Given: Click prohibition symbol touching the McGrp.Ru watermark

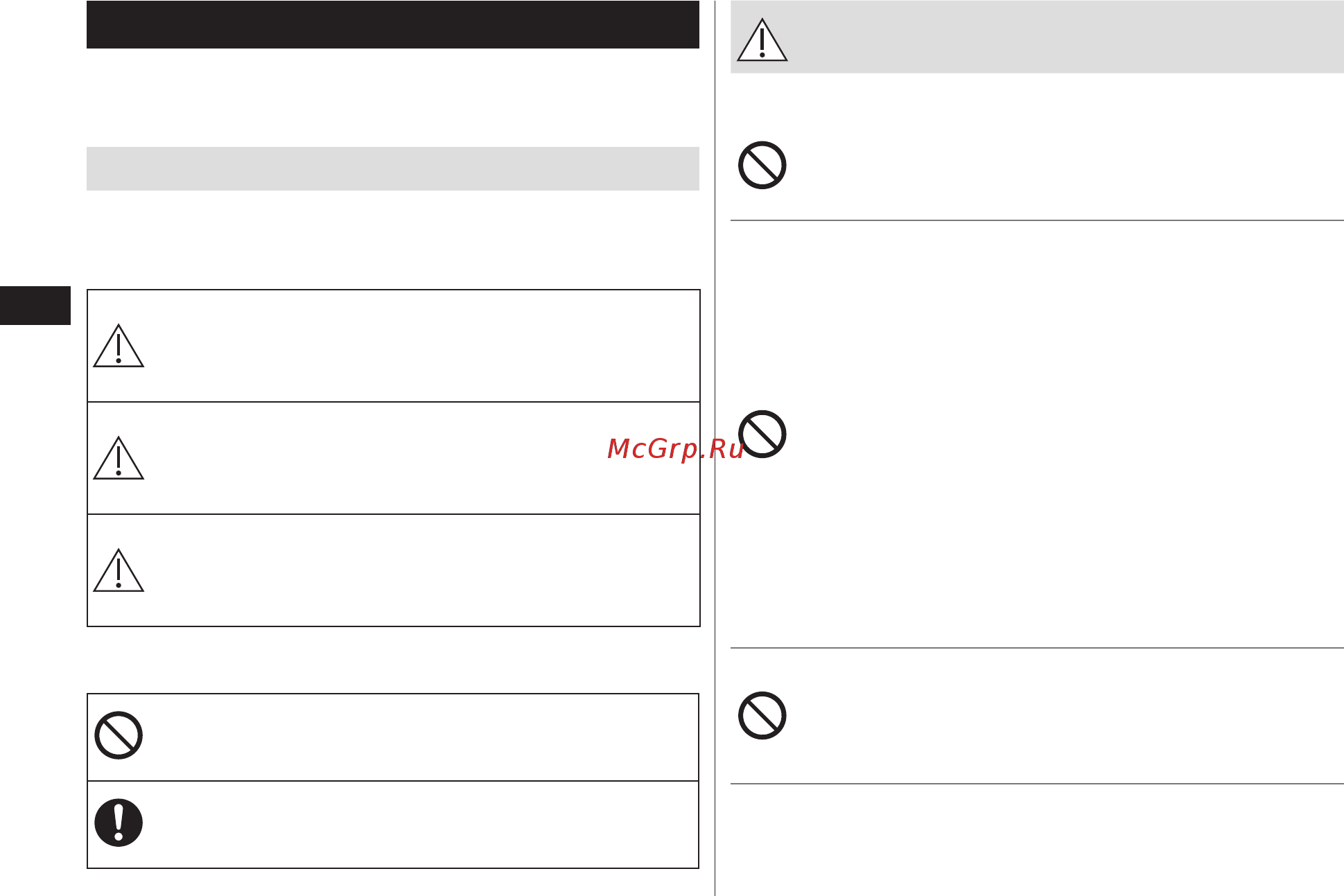Looking at the screenshot, I should (762, 434).
